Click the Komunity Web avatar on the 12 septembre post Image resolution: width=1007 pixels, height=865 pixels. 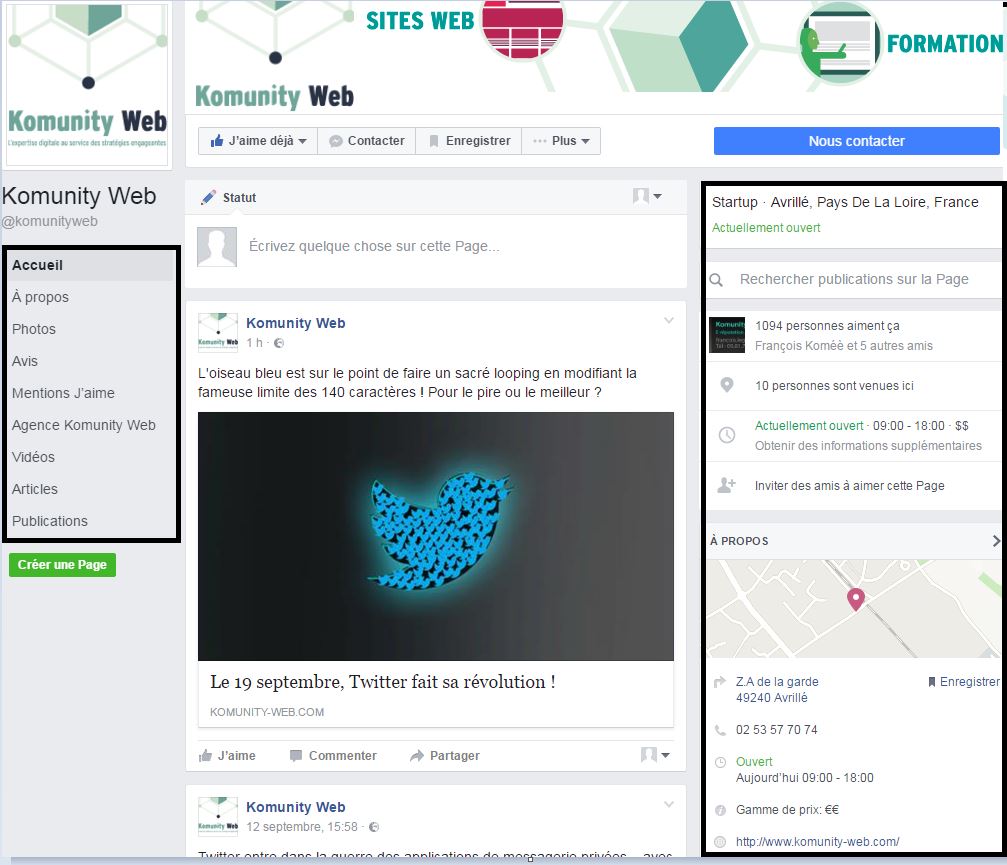218,816
